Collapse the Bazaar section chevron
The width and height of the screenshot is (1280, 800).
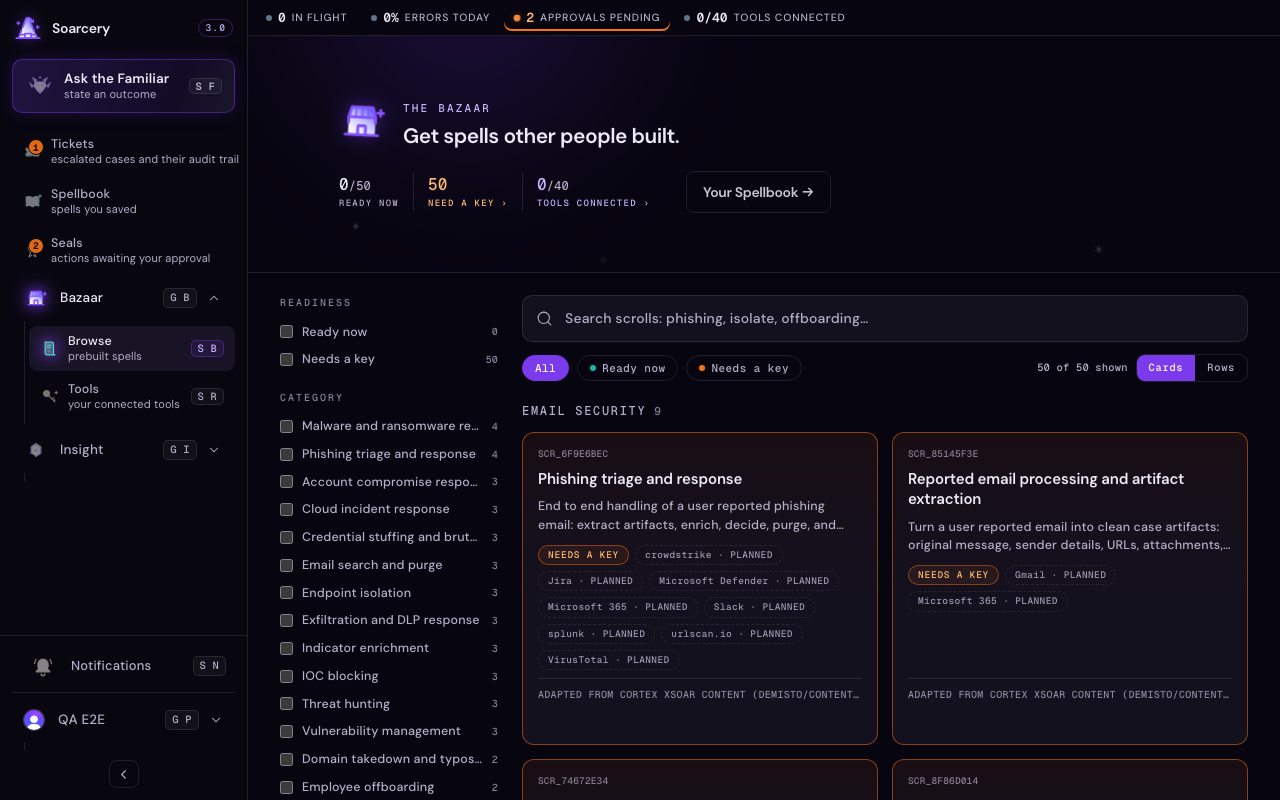(x=214, y=298)
